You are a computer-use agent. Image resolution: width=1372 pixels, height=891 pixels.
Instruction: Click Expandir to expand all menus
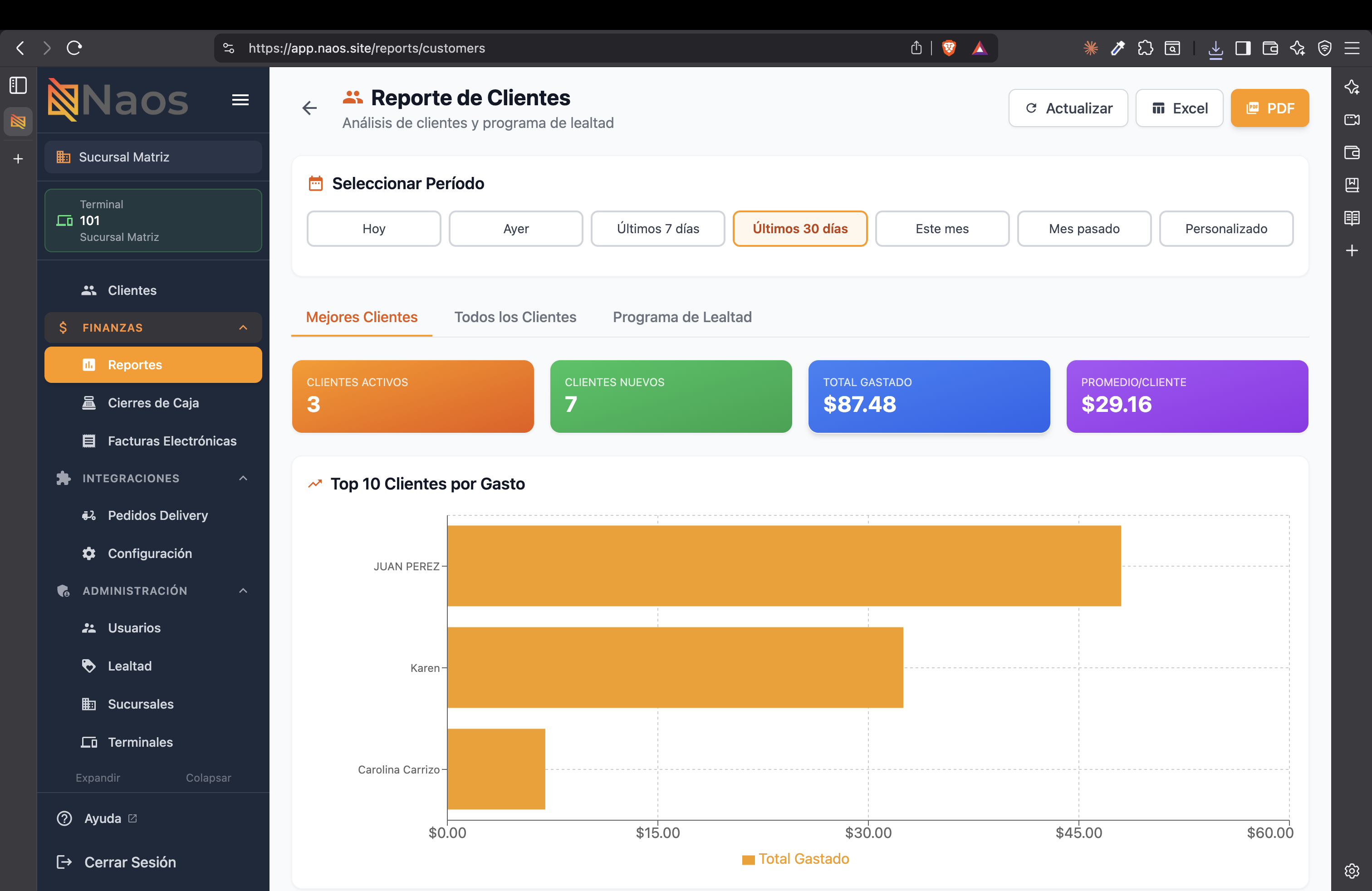pos(98,778)
